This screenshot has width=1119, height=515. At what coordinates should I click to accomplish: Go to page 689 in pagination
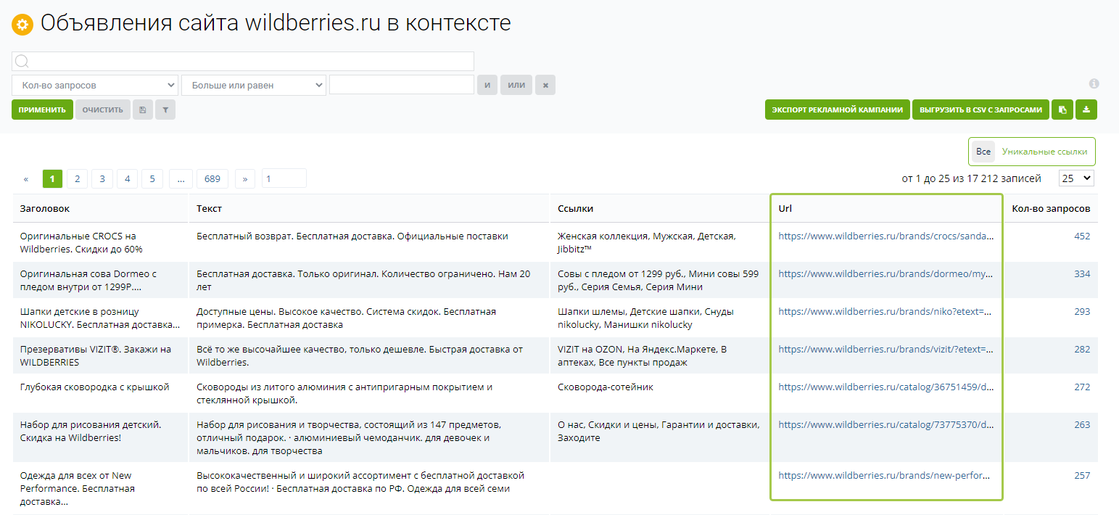pyautogui.click(x=212, y=179)
